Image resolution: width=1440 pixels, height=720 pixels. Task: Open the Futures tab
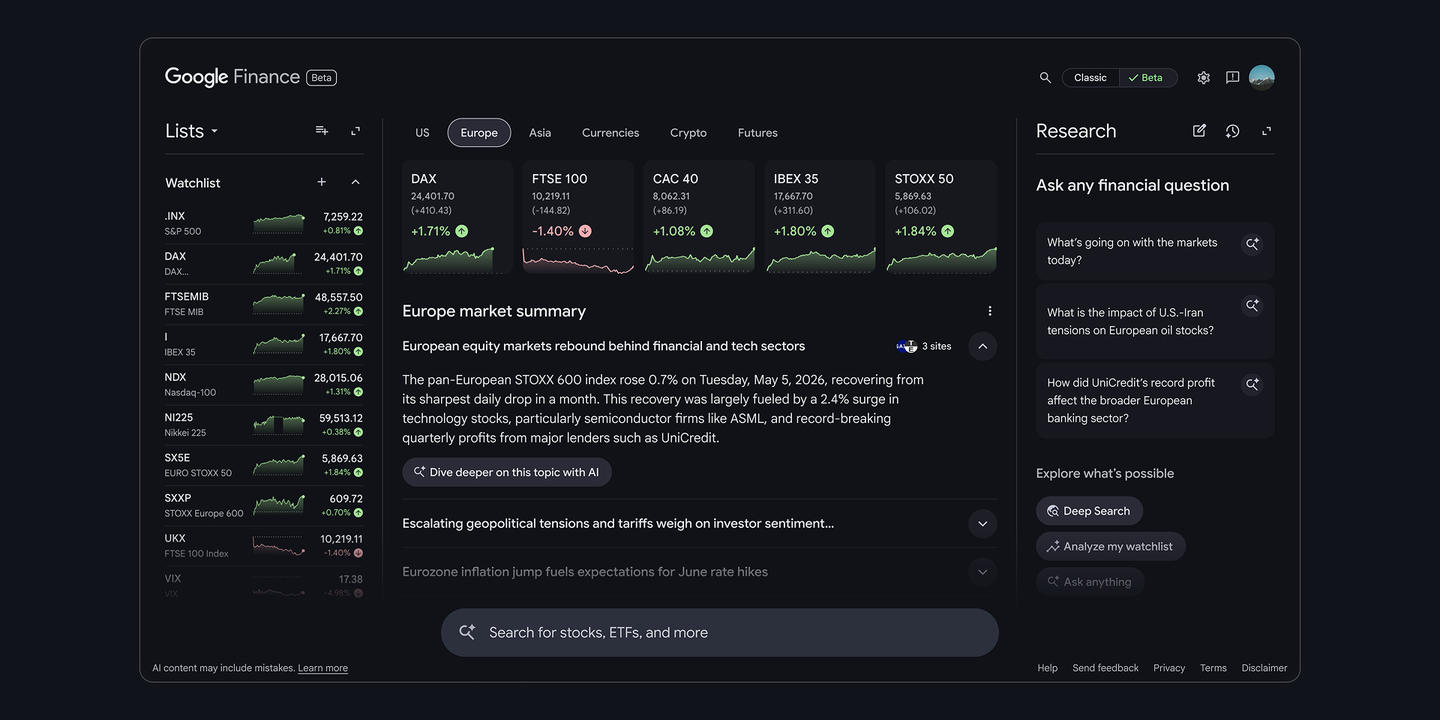(758, 132)
